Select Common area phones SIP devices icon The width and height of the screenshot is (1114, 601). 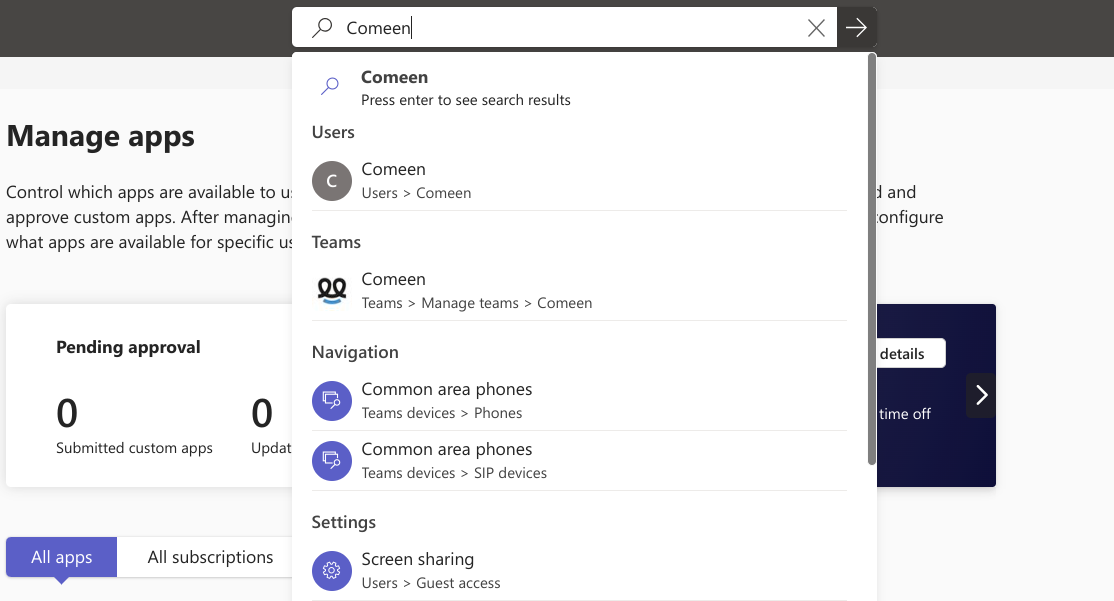pos(332,460)
